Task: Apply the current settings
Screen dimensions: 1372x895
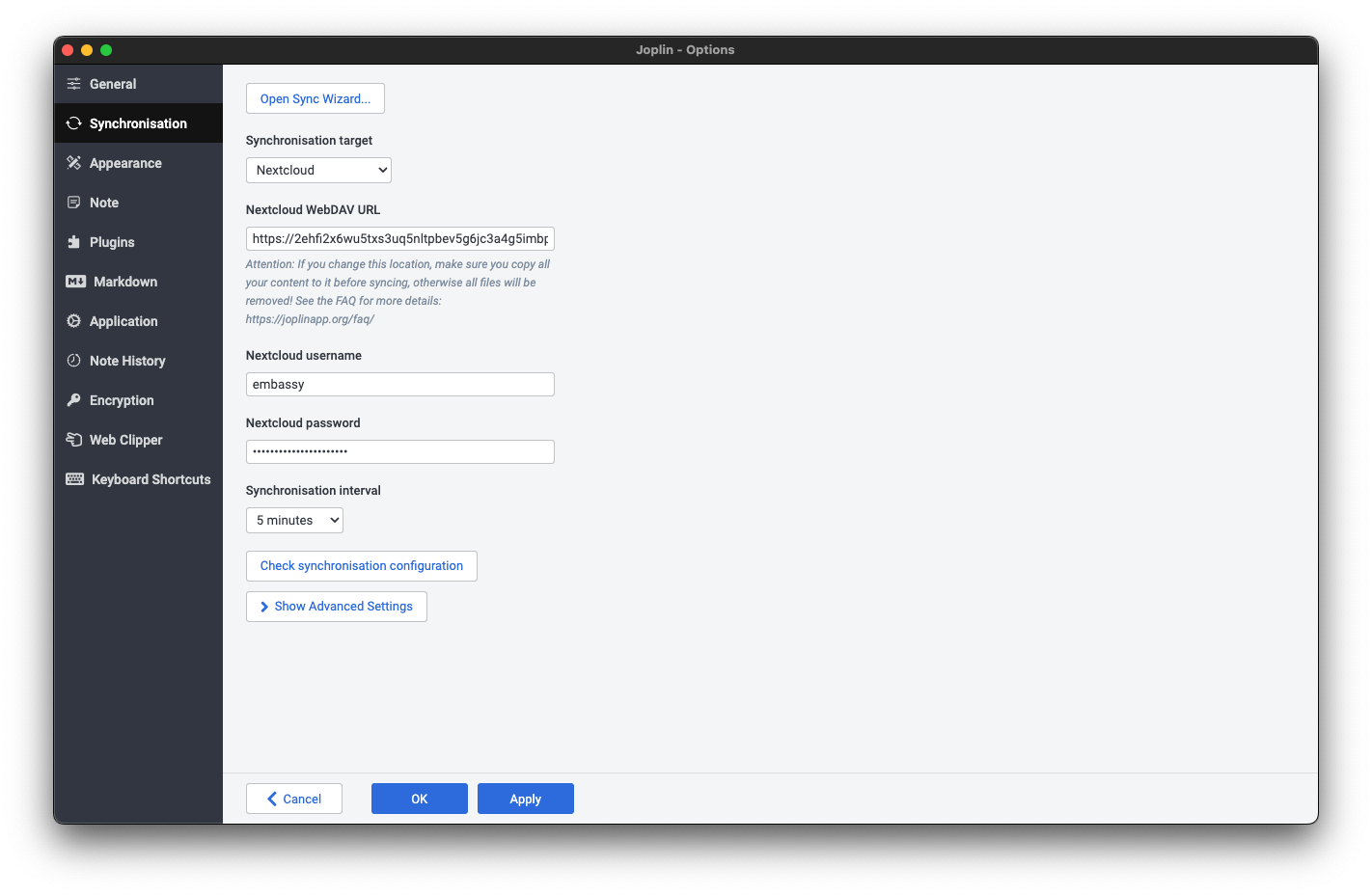Action: coord(525,799)
